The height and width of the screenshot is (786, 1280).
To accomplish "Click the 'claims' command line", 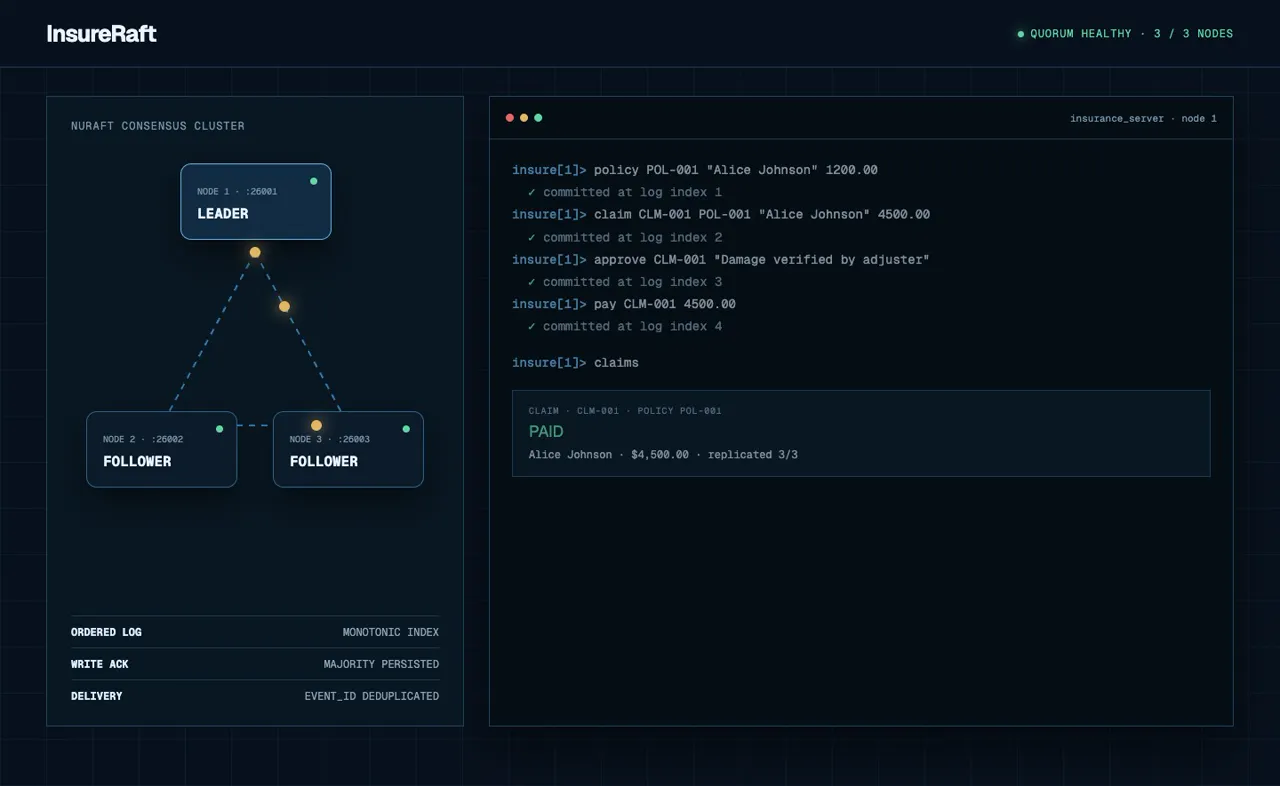I will click(575, 363).
